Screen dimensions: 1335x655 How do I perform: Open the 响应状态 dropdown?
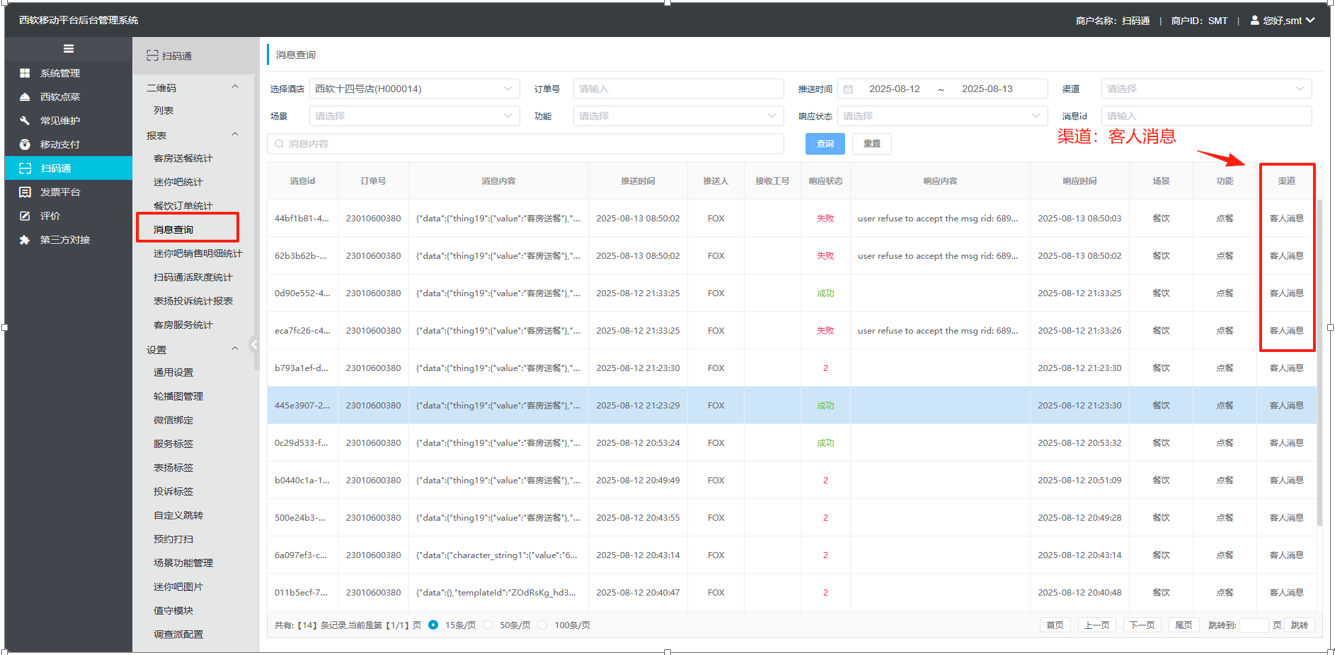click(942, 116)
